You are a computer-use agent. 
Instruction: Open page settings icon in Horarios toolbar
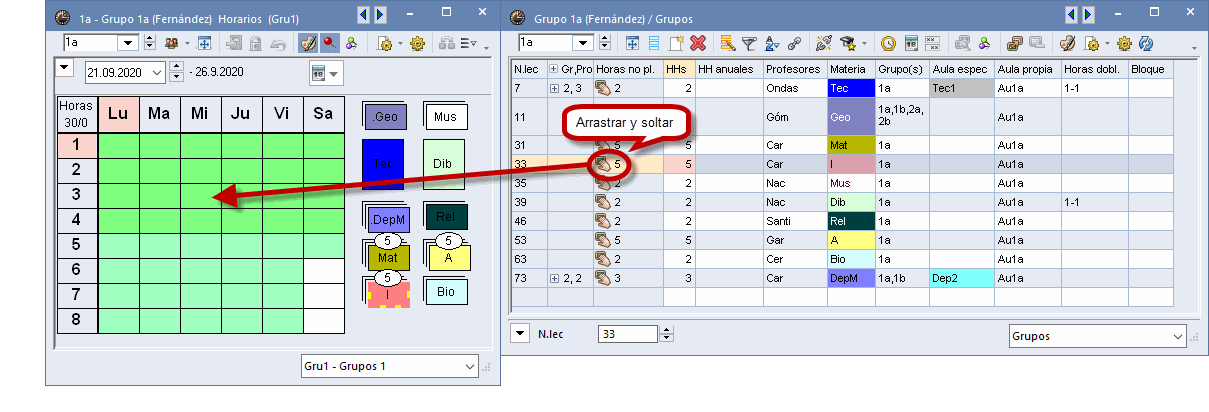385,43
